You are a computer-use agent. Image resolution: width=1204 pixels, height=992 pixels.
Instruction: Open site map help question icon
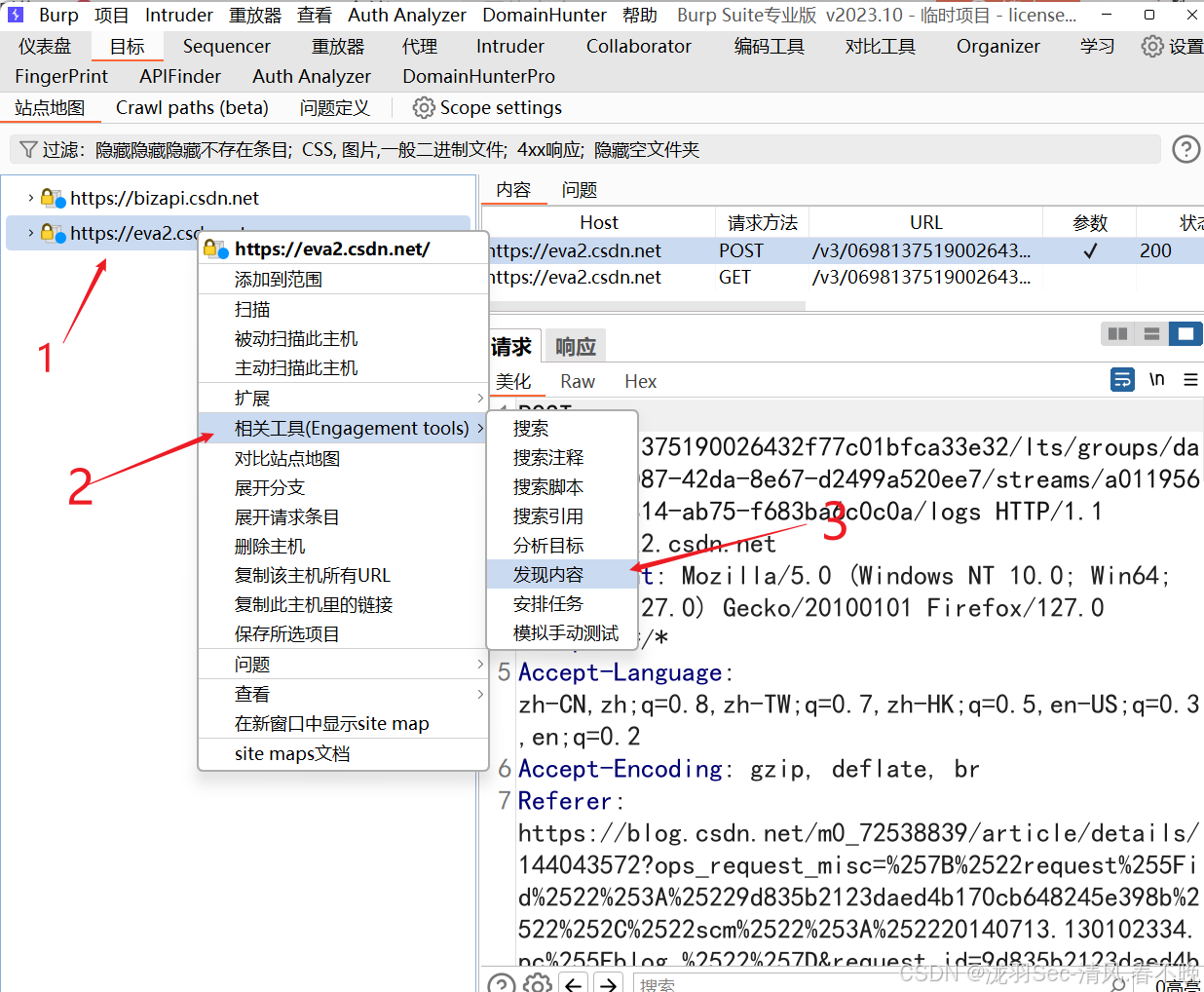click(x=1185, y=149)
